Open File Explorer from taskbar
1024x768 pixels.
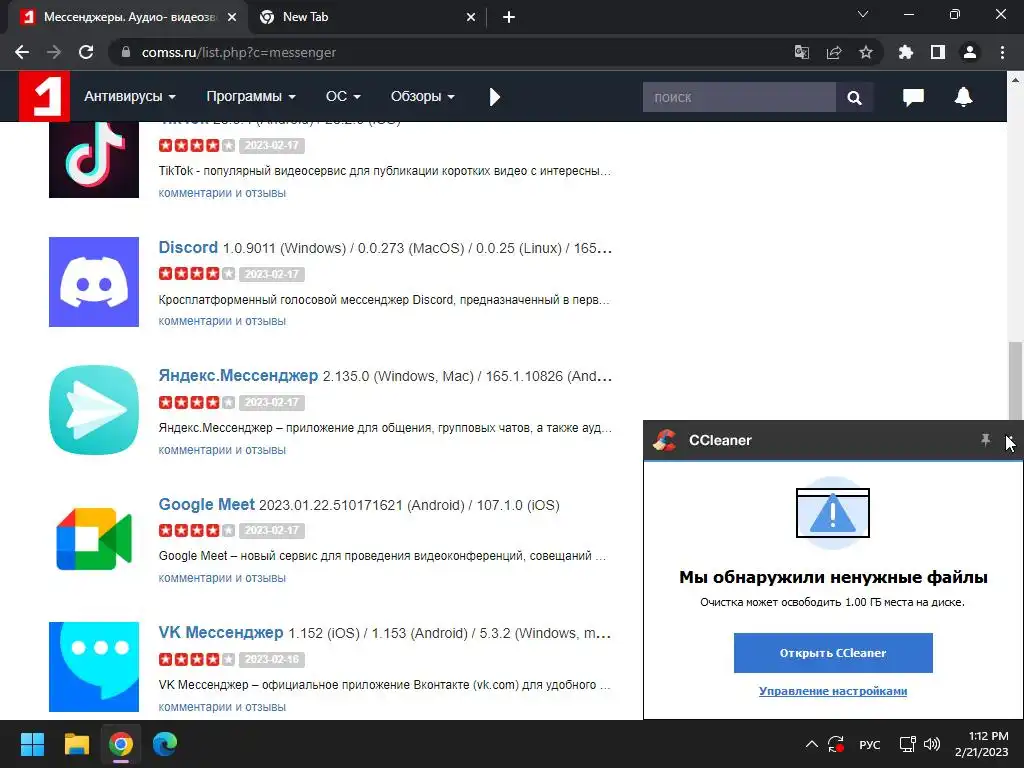tap(76, 744)
